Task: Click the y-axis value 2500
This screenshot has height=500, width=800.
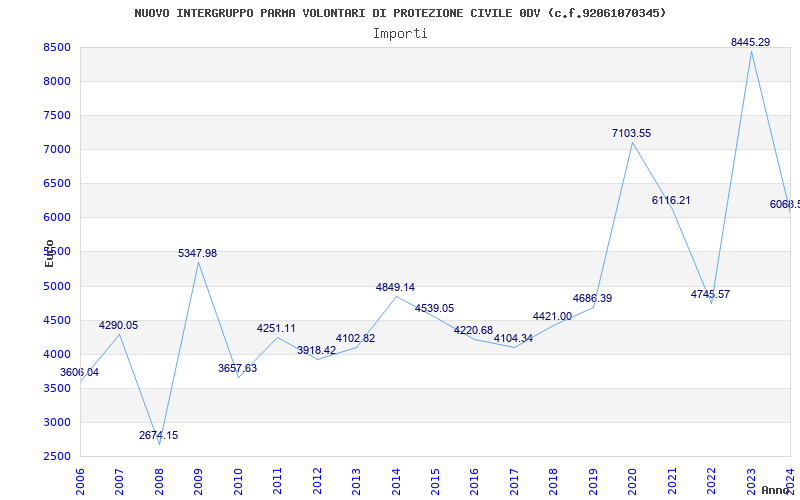Action: pyautogui.click(x=57, y=456)
